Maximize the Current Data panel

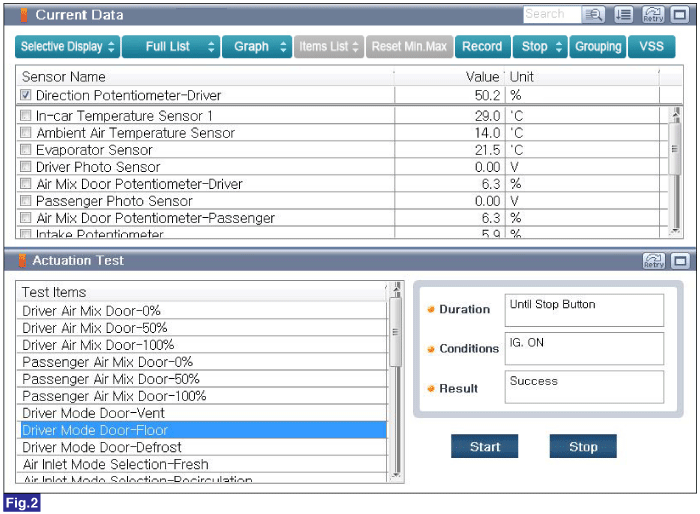pyautogui.click(x=679, y=15)
